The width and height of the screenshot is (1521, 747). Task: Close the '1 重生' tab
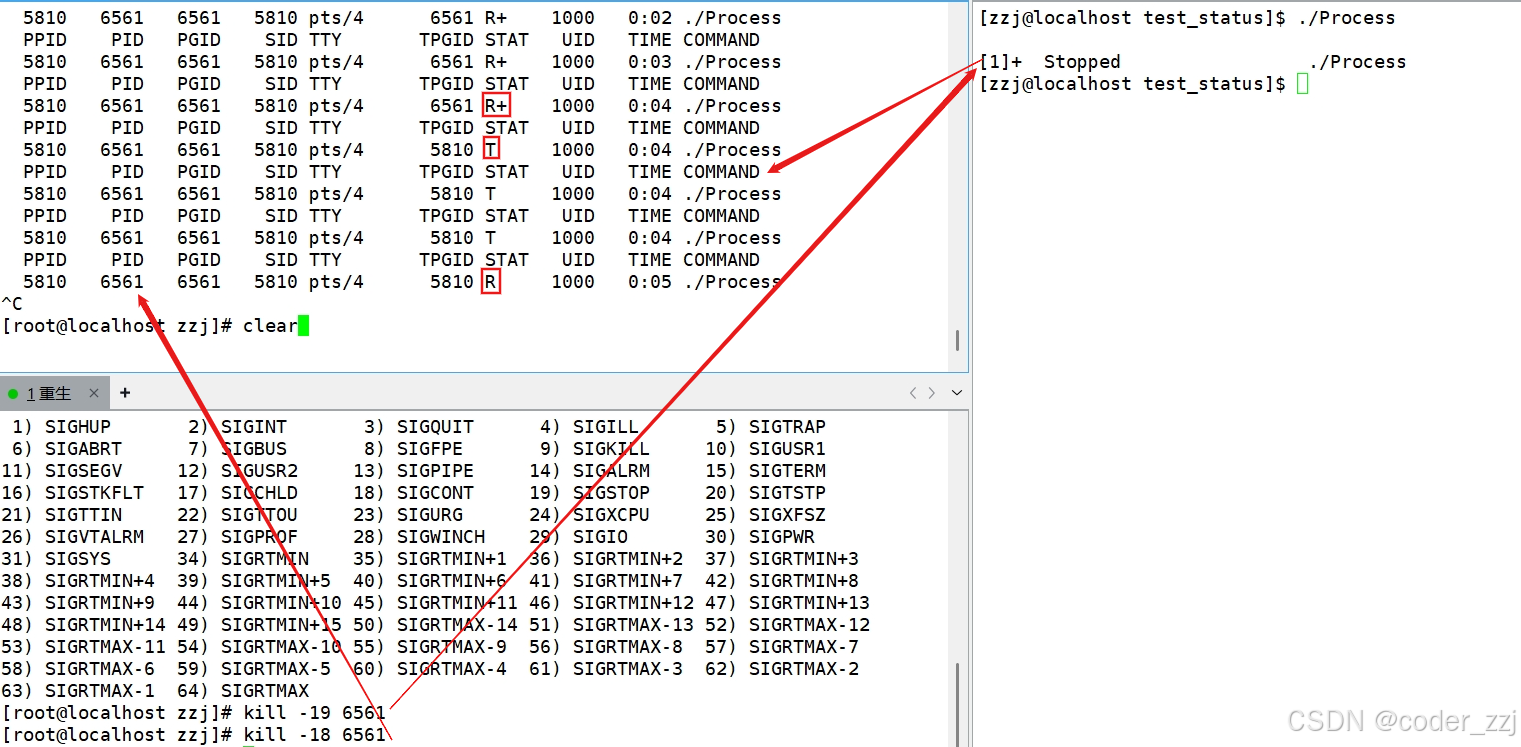(93, 393)
